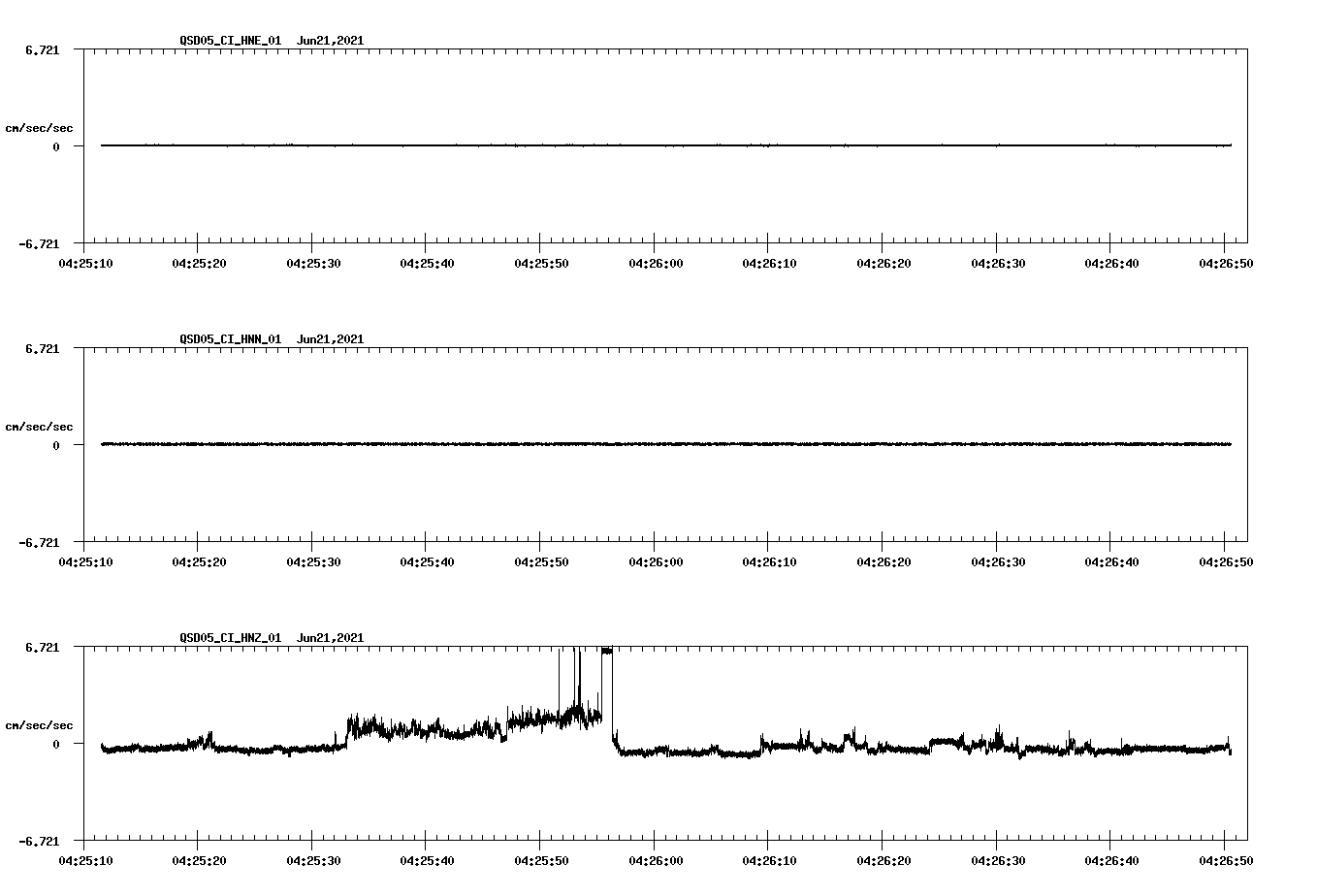The image size is (1317, 896).
Task: Click the -6.721 lower limit on HNE axis
Action: [x=40, y=243]
